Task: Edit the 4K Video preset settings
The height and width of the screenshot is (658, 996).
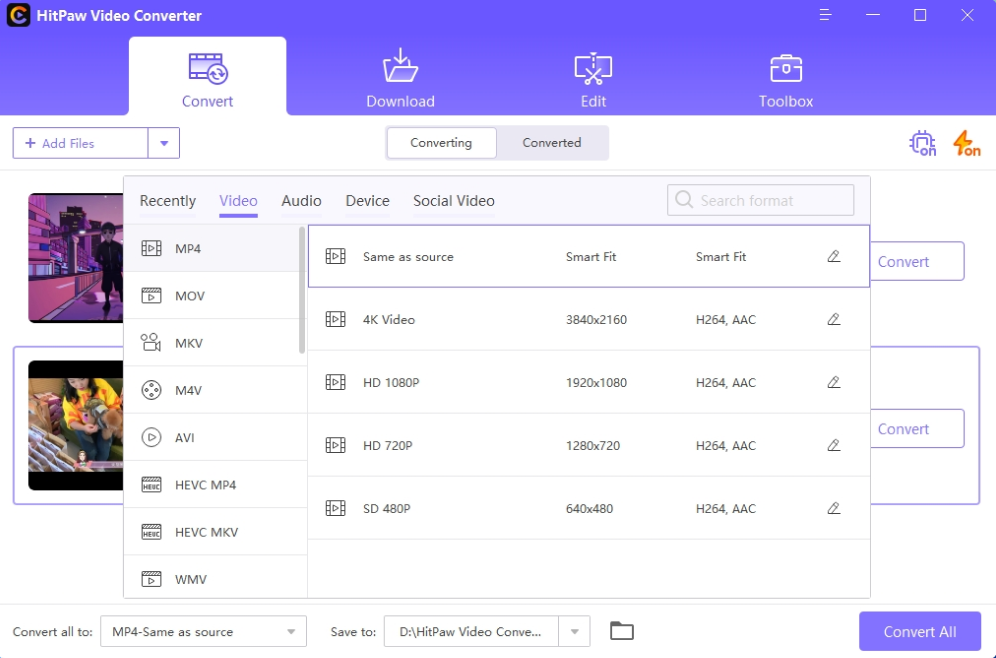Action: coord(833,319)
